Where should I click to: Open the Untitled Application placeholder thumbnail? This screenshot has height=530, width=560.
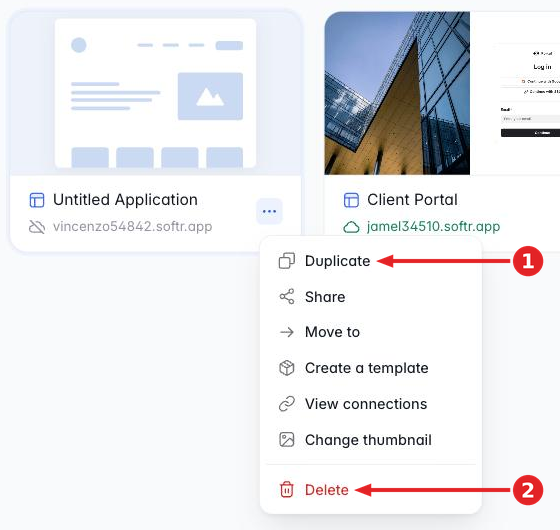click(155, 94)
